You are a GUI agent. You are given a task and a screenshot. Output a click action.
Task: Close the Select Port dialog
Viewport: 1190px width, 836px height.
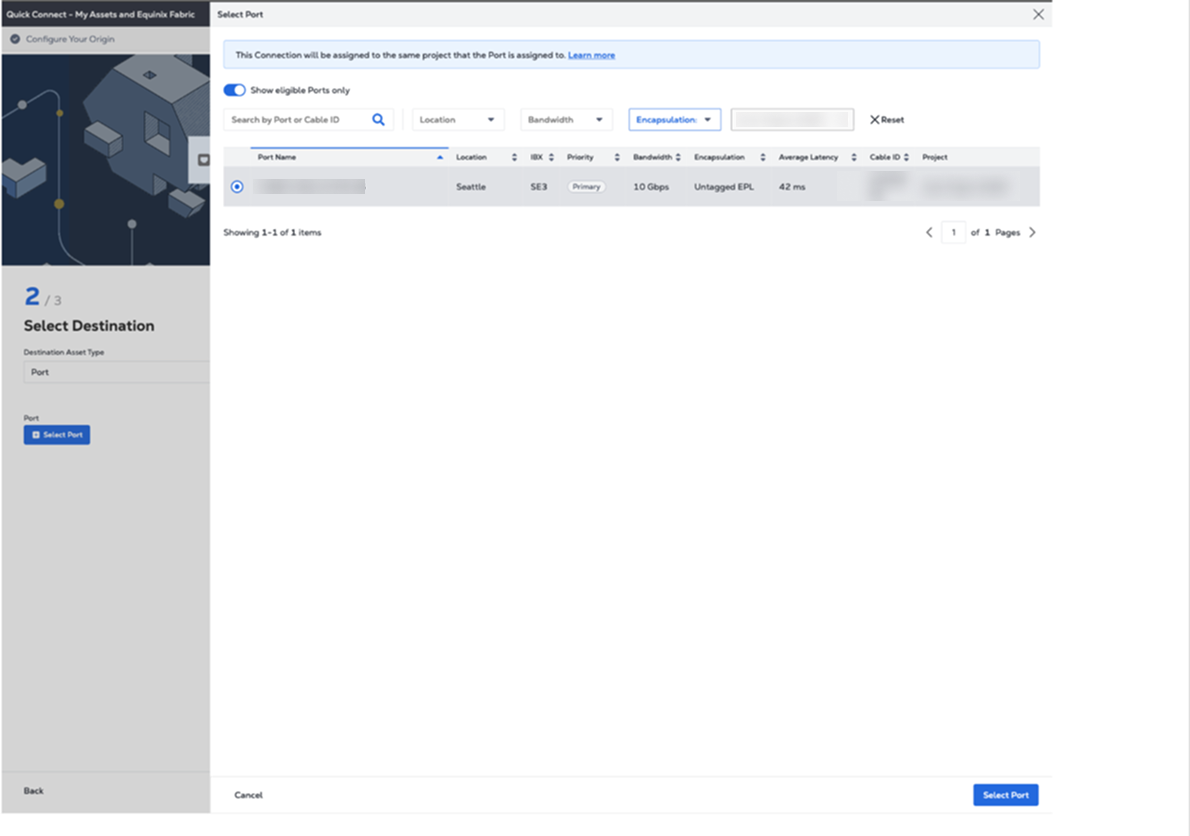pyautogui.click(x=1038, y=15)
